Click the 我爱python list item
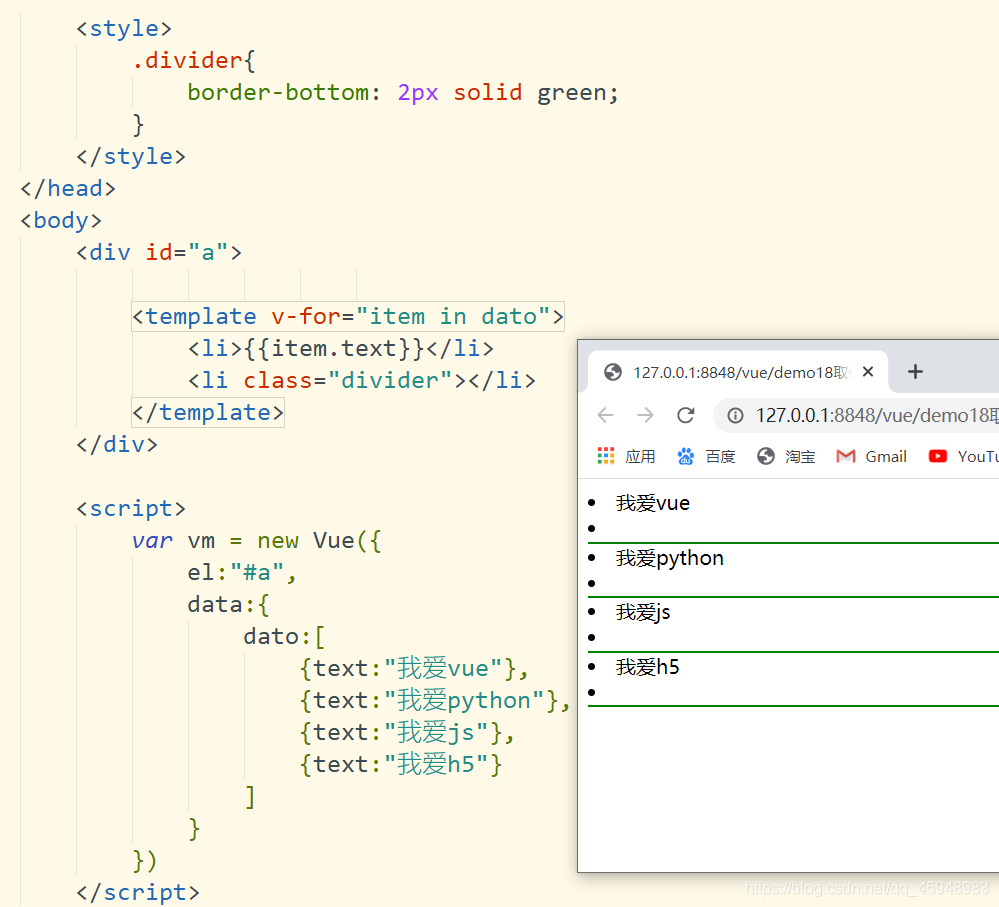This screenshot has height=907, width=999. pos(670,558)
